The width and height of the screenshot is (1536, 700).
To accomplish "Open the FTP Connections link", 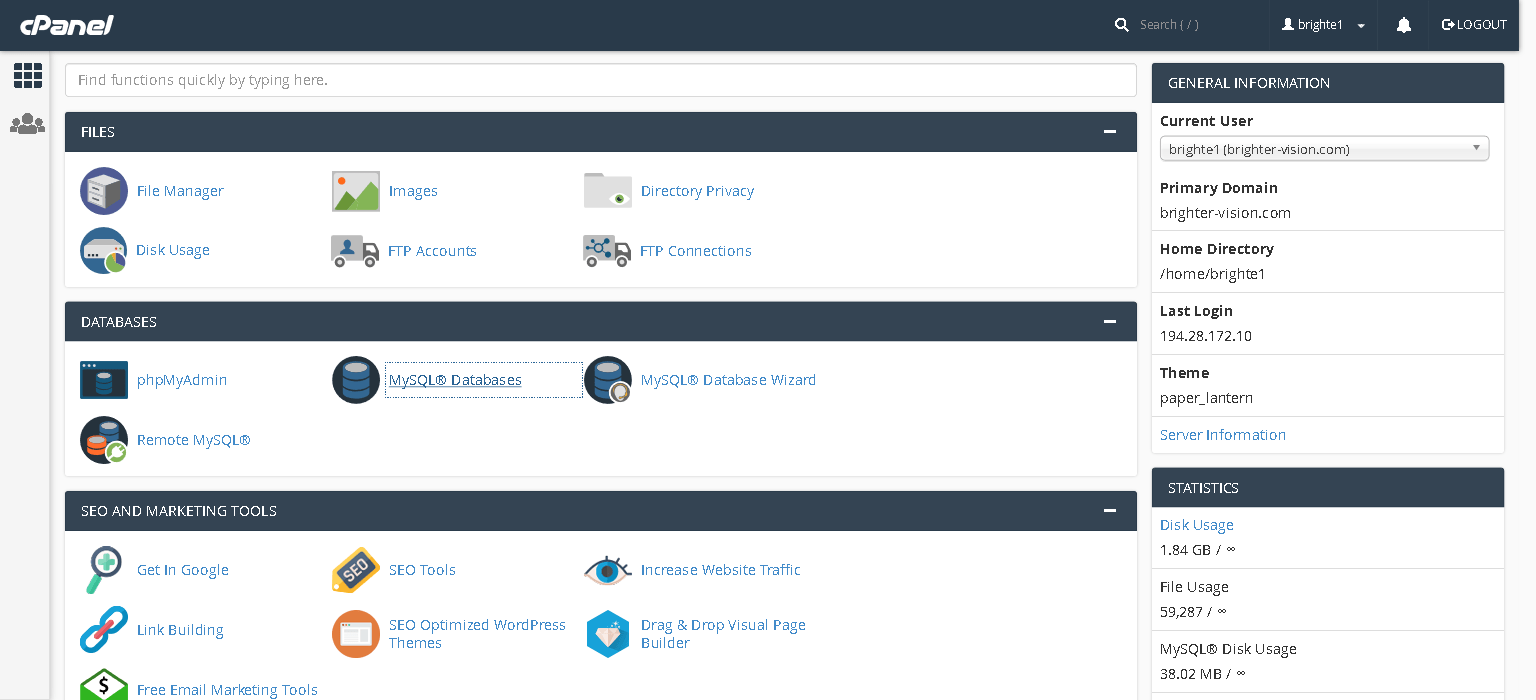I will [696, 251].
